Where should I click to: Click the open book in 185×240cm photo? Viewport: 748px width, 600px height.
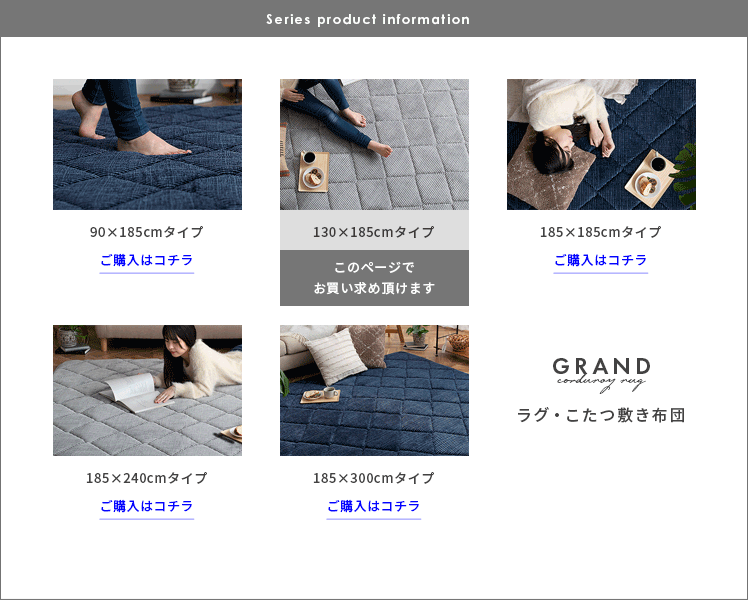pyautogui.click(x=134, y=393)
